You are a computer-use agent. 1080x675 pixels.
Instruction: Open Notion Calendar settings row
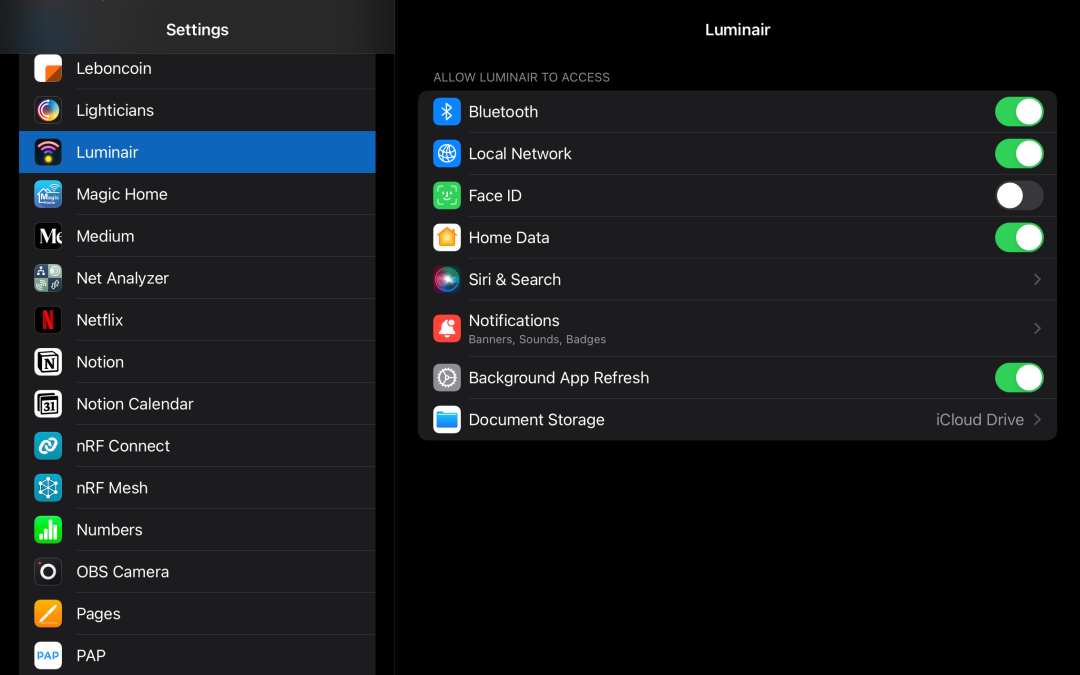[x=135, y=404]
